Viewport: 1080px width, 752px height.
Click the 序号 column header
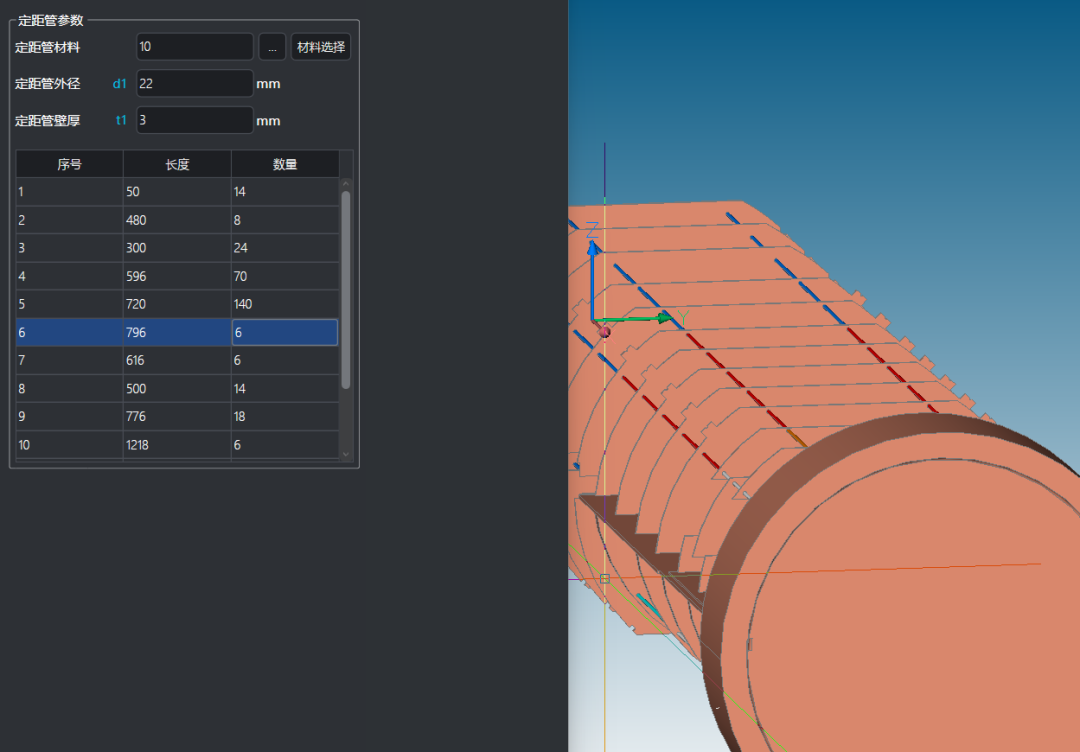(x=70, y=164)
